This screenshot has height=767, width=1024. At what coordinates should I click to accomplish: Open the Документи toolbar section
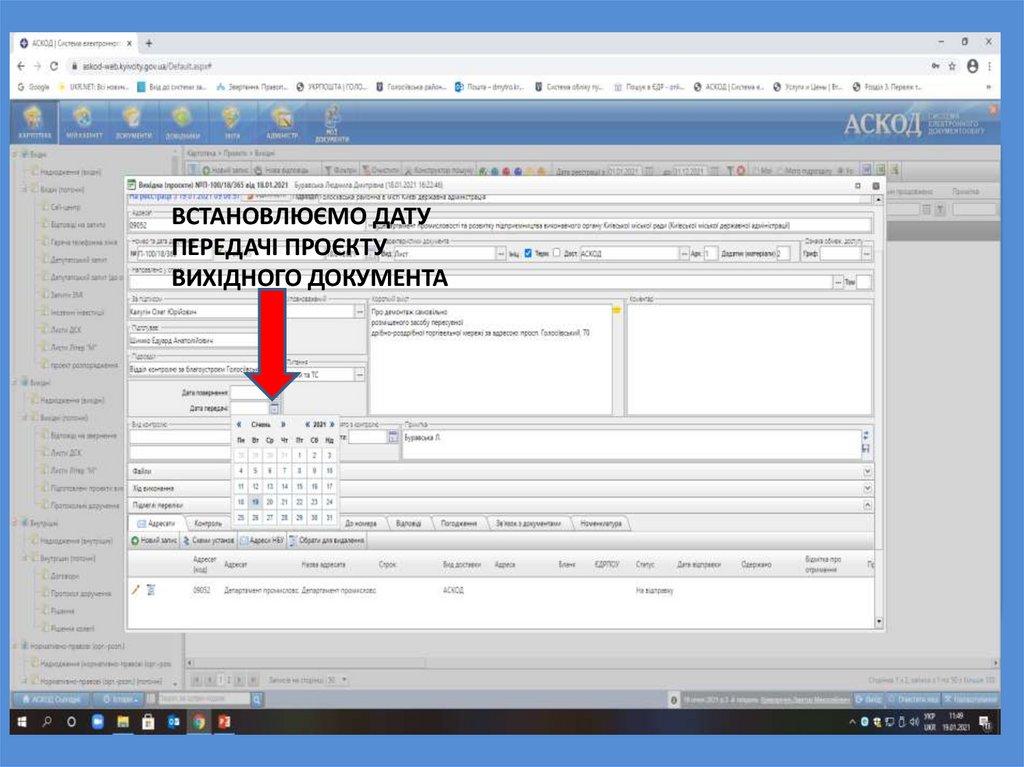133,123
